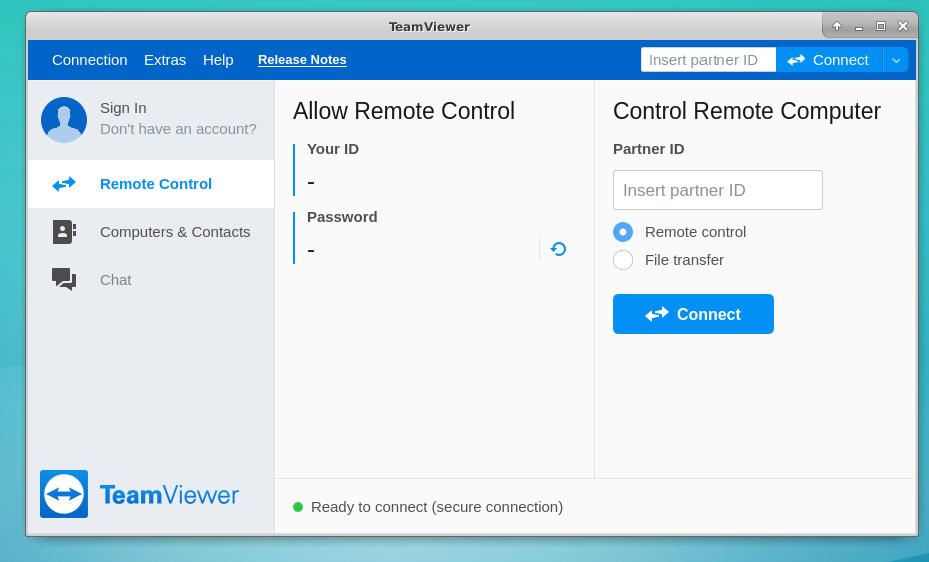929x562 pixels.
Task: Click "Don't have an account?" link
Action: (178, 129)
